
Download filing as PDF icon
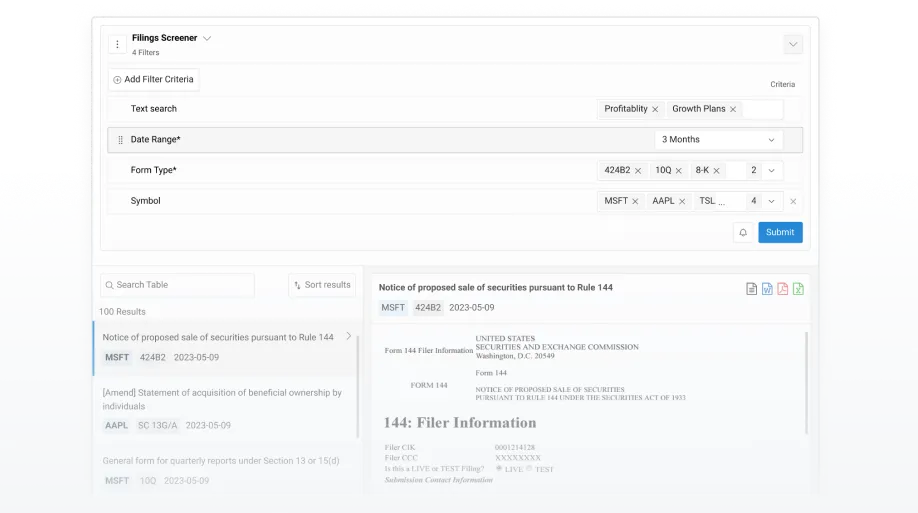783,289
